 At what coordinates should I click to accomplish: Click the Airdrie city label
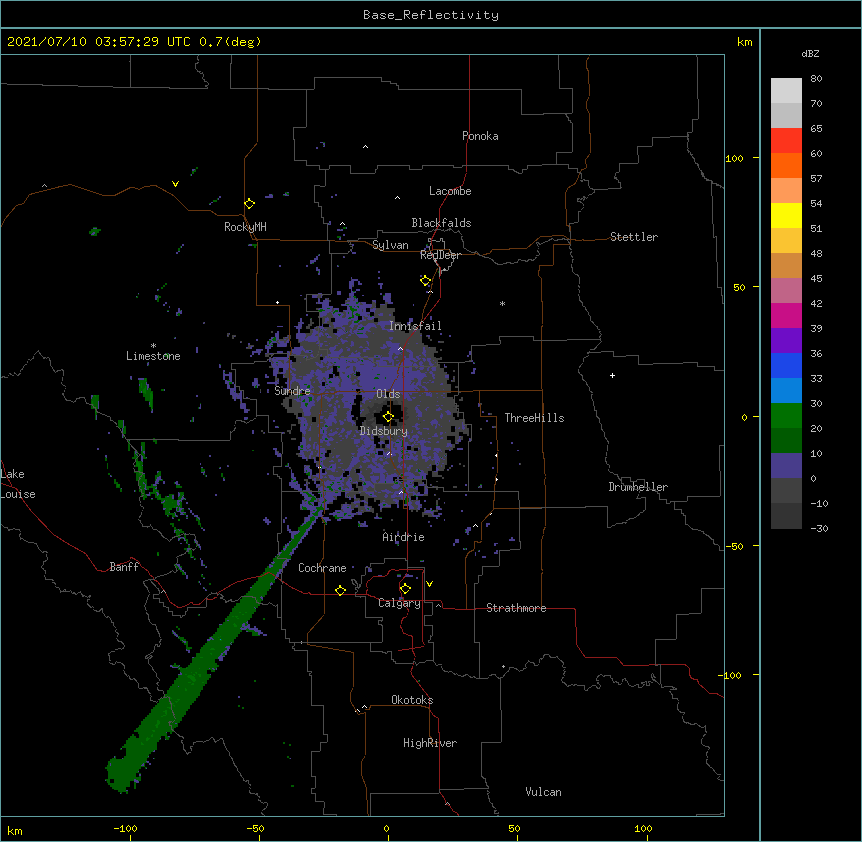click(x=404, y=537)
